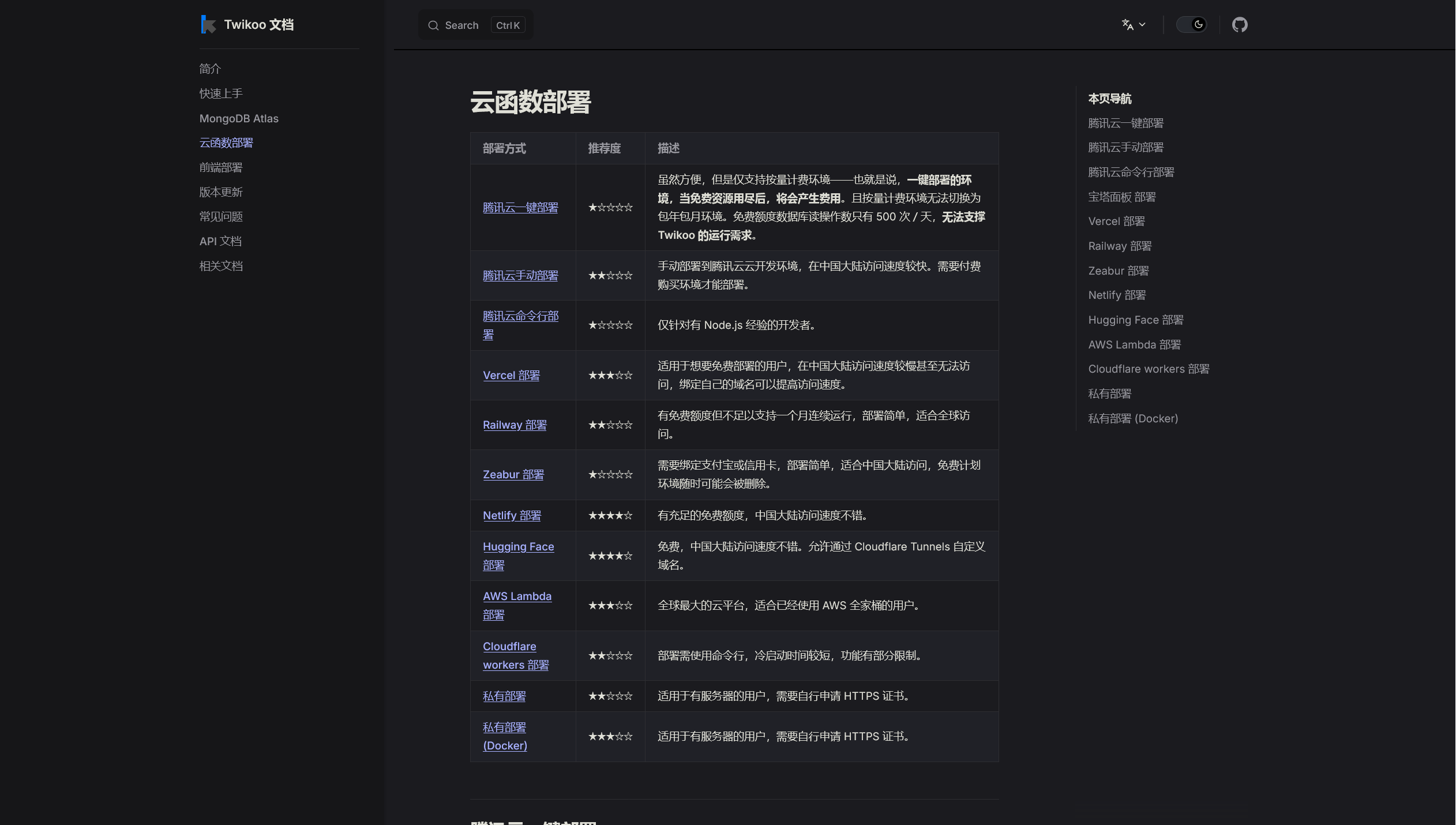Jump to Vercel 部署 in page outline
The image size is (1456, 825).
(x=1116, y=222)
